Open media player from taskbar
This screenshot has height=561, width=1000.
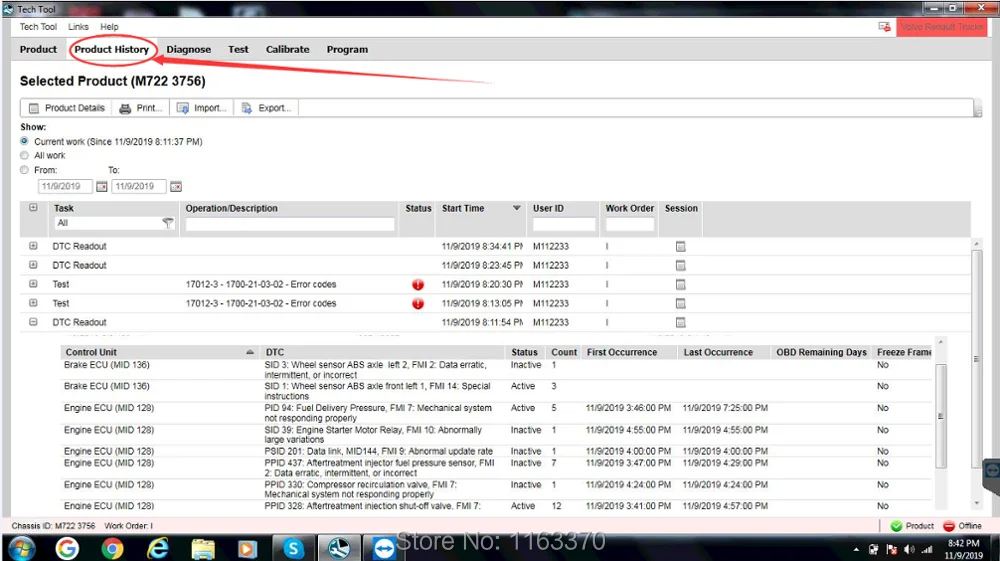[x=247, y=548]
